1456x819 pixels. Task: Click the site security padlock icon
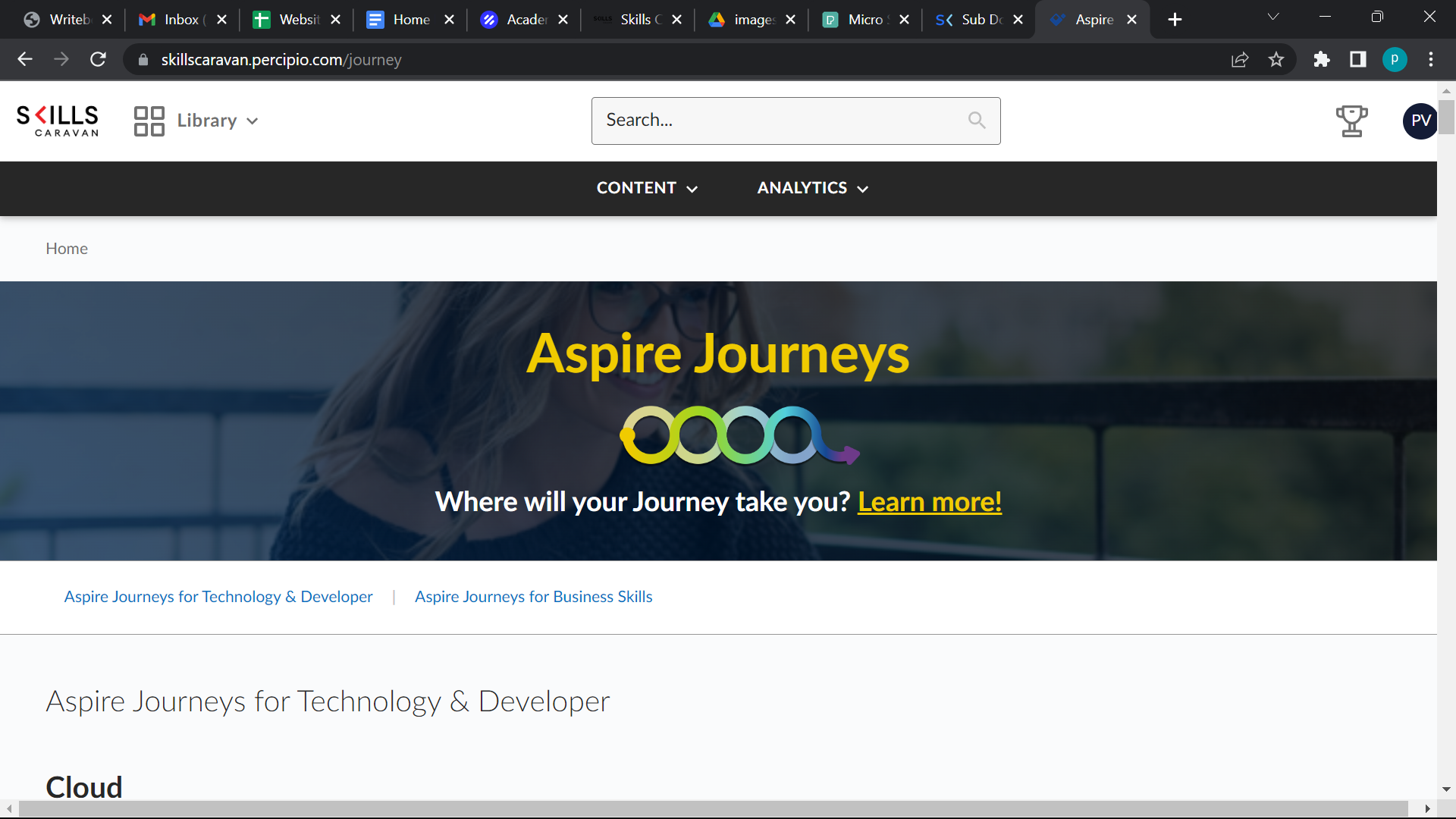pyautogui.click(x=143, y=59)
